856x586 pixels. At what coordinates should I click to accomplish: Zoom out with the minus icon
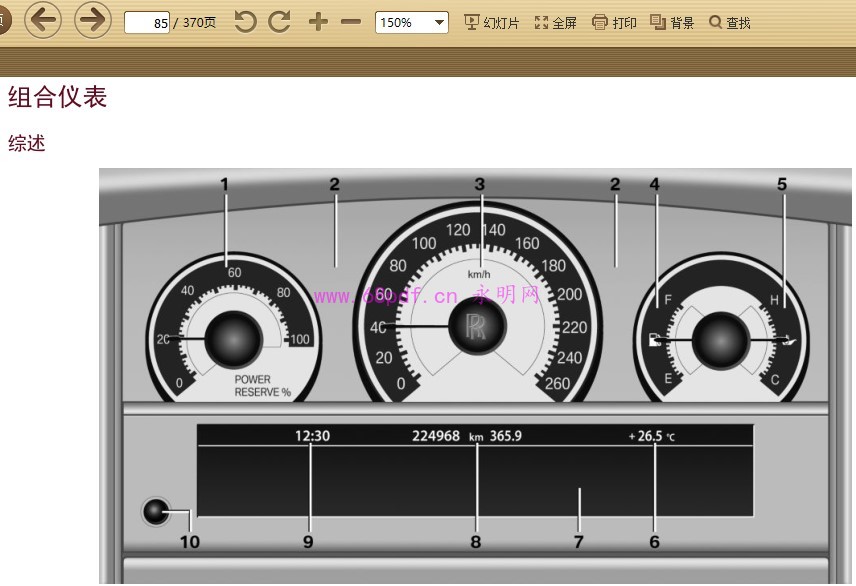350,22
